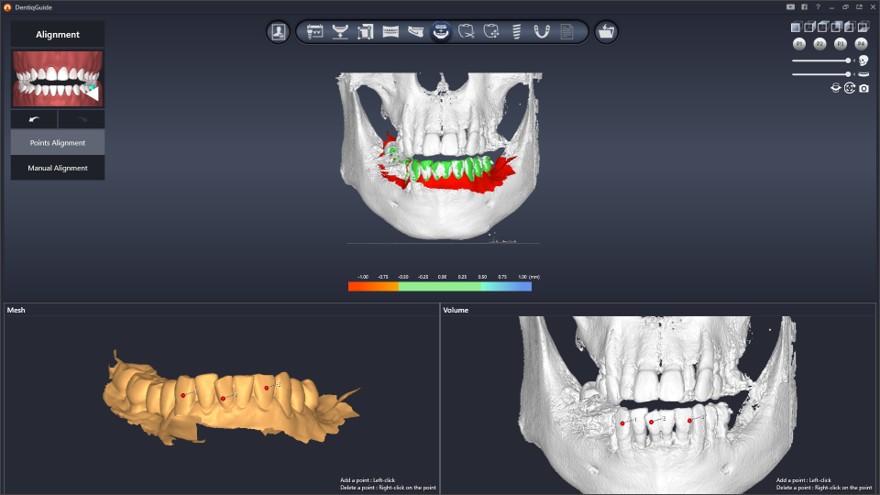The image size is (880, 495).
Task: Click the reset view rotation icon
Action: click(849, 88)
